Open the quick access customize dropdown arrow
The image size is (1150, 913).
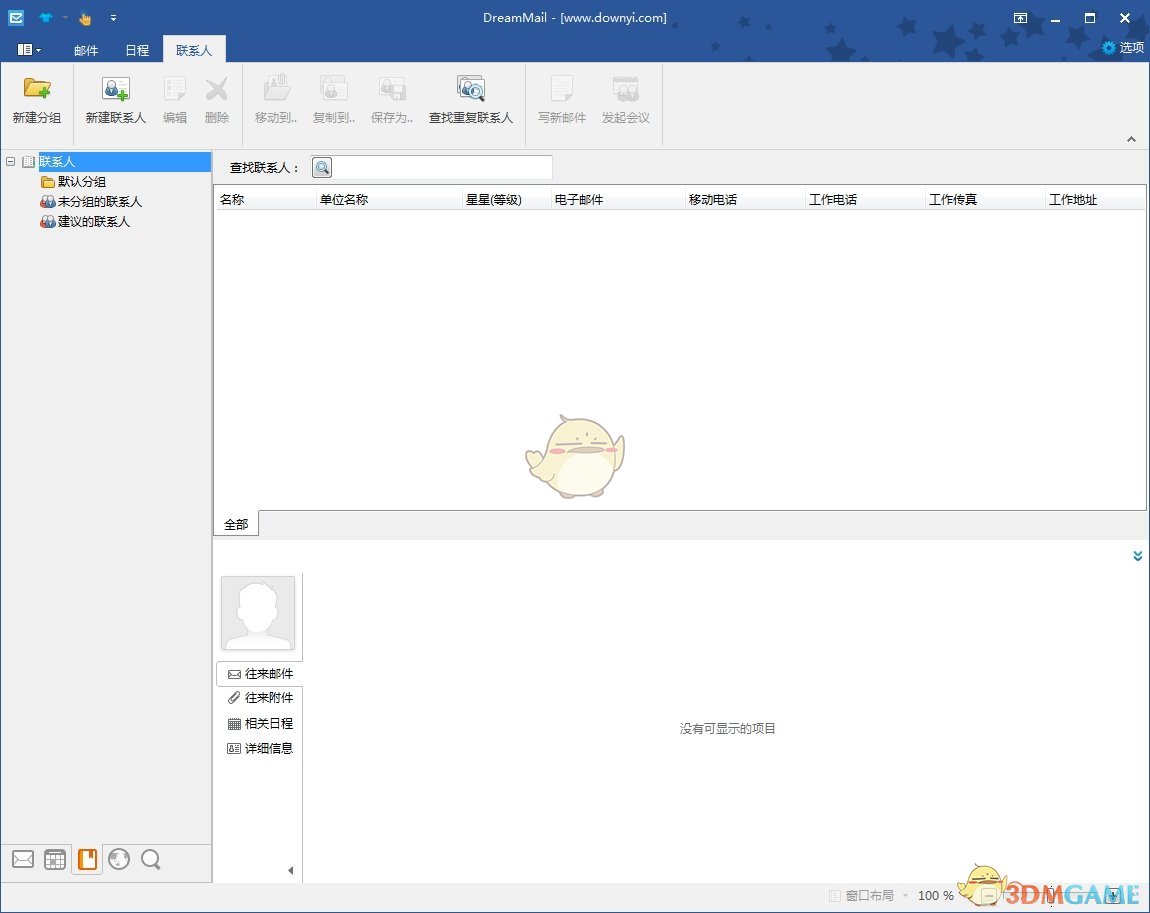tap(113, 18)
